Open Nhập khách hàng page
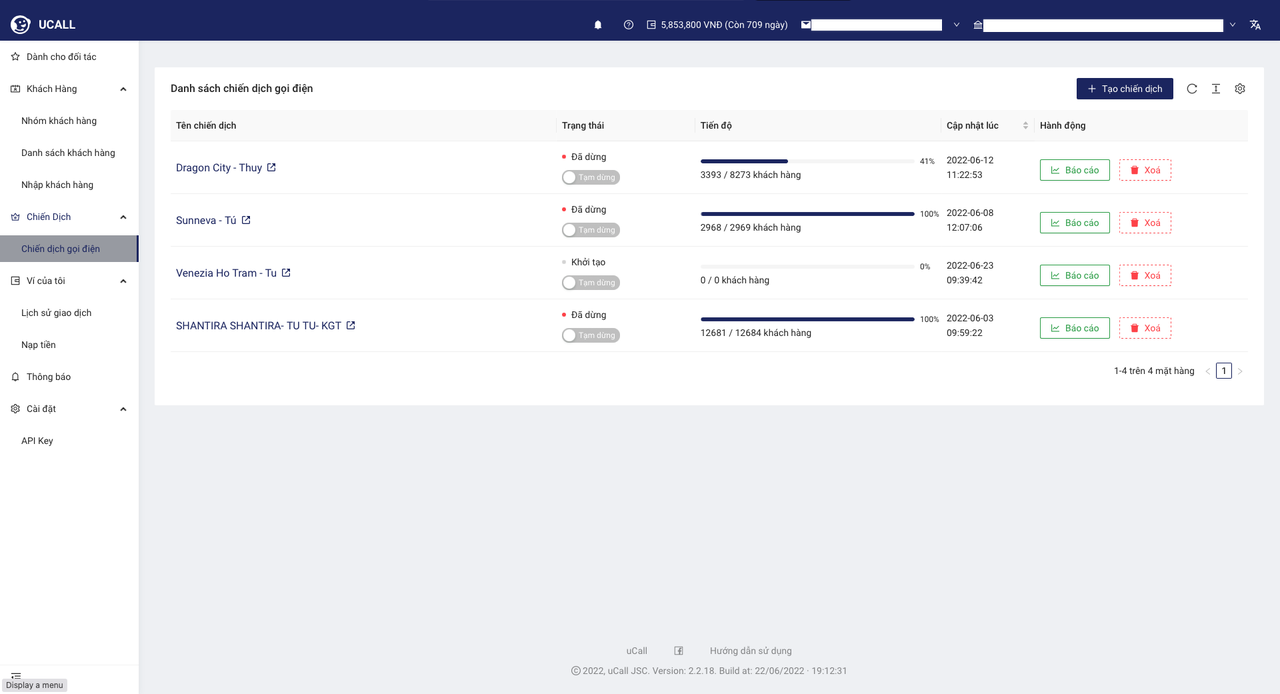Viewport: 1280px width, 694px height. (x=69, y=185)
